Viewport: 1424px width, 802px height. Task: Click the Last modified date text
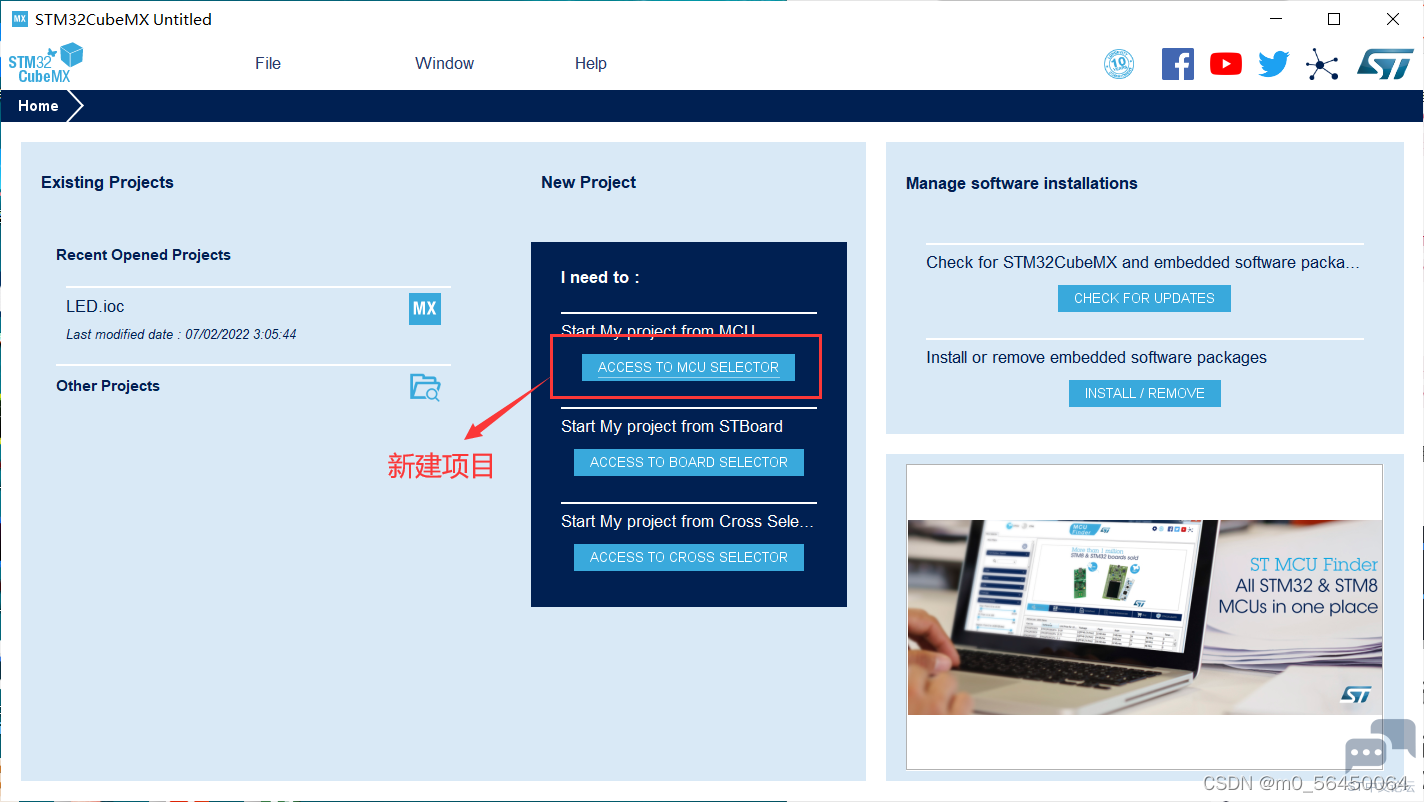[181, 334]
